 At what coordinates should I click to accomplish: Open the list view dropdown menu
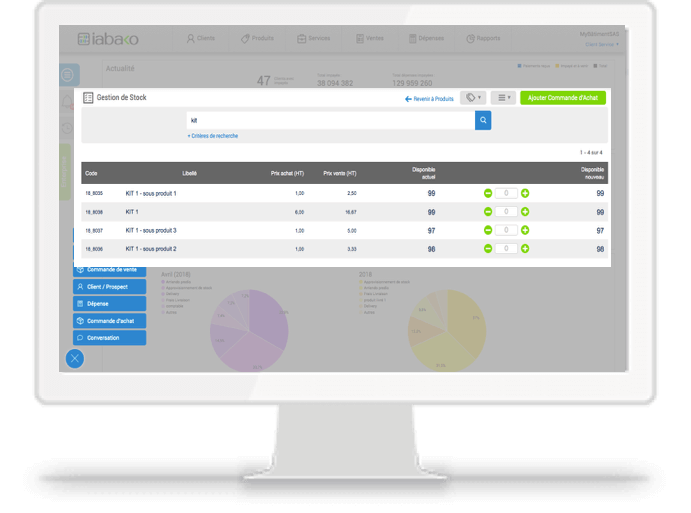[x=503, y=97]
